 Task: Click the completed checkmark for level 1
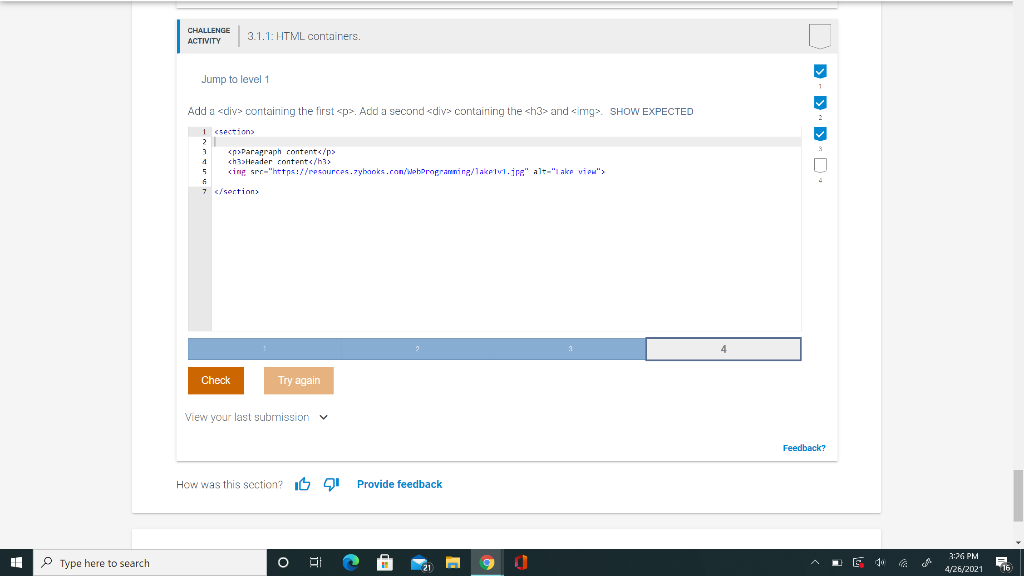819,70
